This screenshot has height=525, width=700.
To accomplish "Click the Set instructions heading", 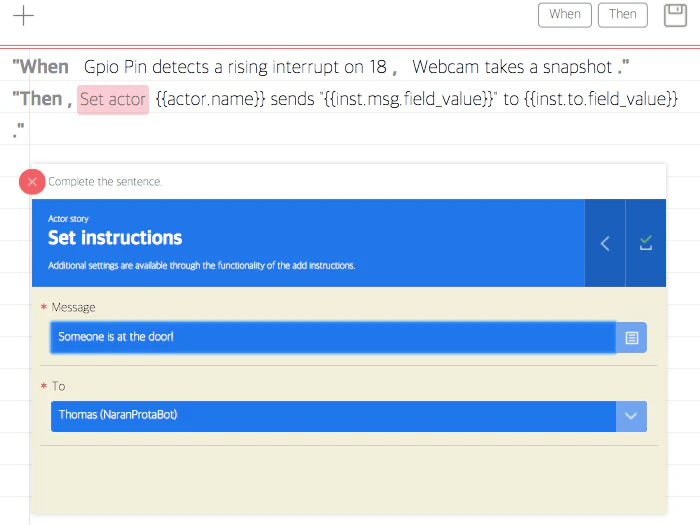I will coord(115,238).
